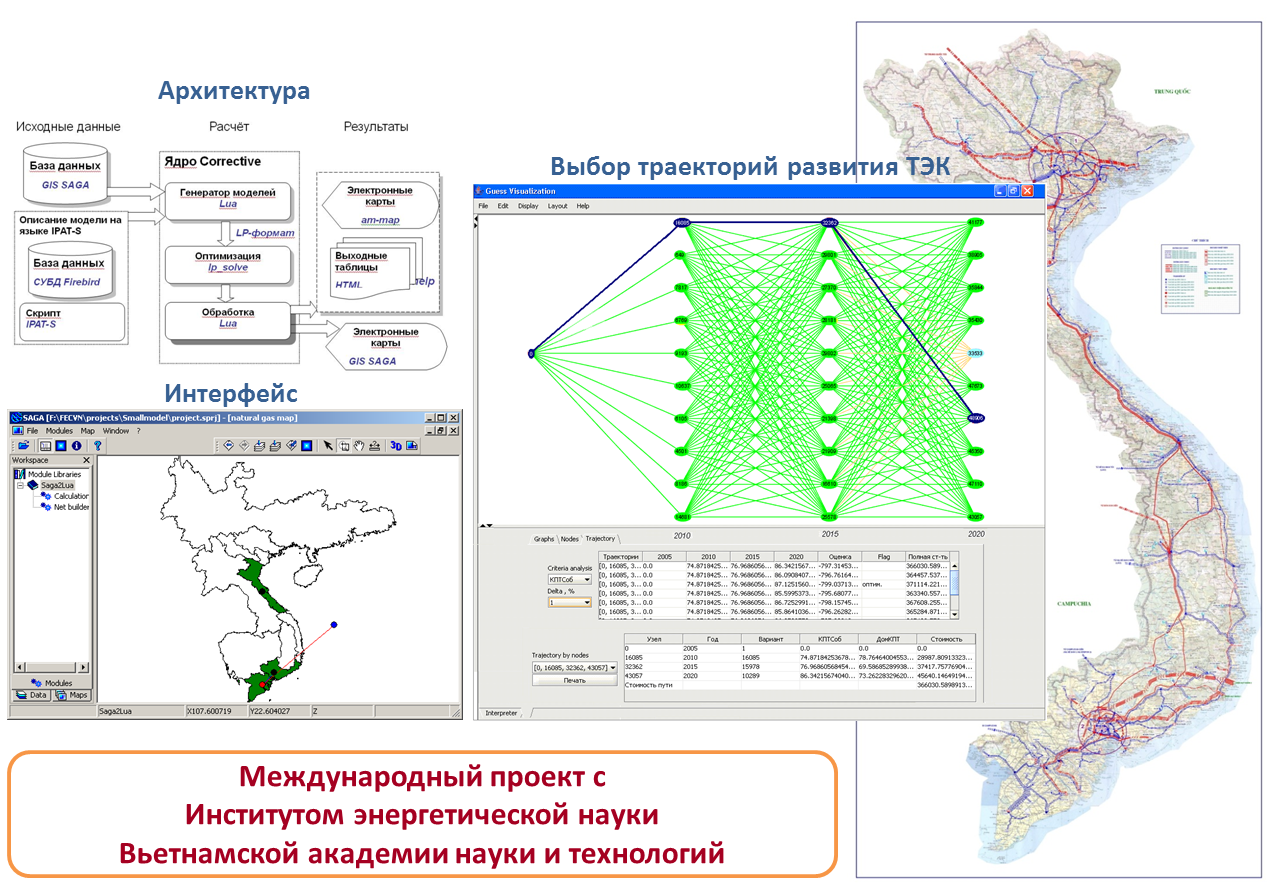The width and height of the screenshot is (1273, 886).
Task: Expand the Trajectory by nodes combo box
Action: tap(613, 667)
